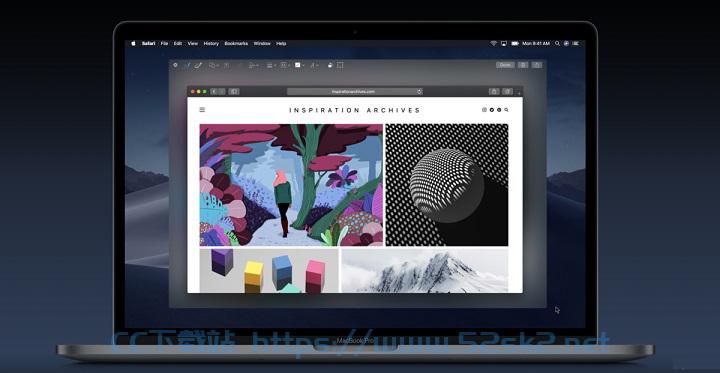Toggle the Safari sidebar button
The height and width of the screenshot is (373, 720).
234,91
